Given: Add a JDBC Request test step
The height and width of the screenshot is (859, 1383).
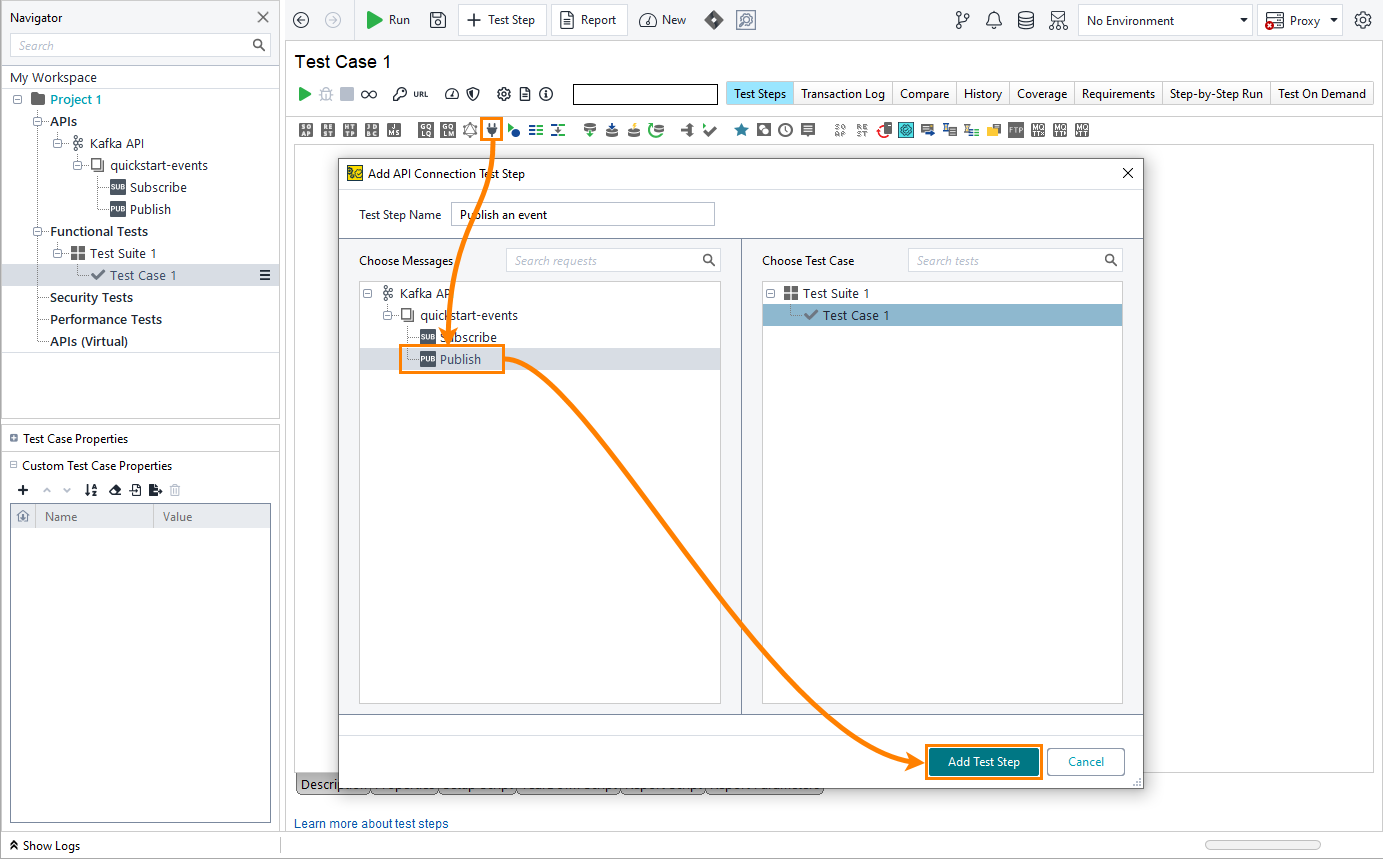Looking at the screenshot, I should (x=370, y=129).
